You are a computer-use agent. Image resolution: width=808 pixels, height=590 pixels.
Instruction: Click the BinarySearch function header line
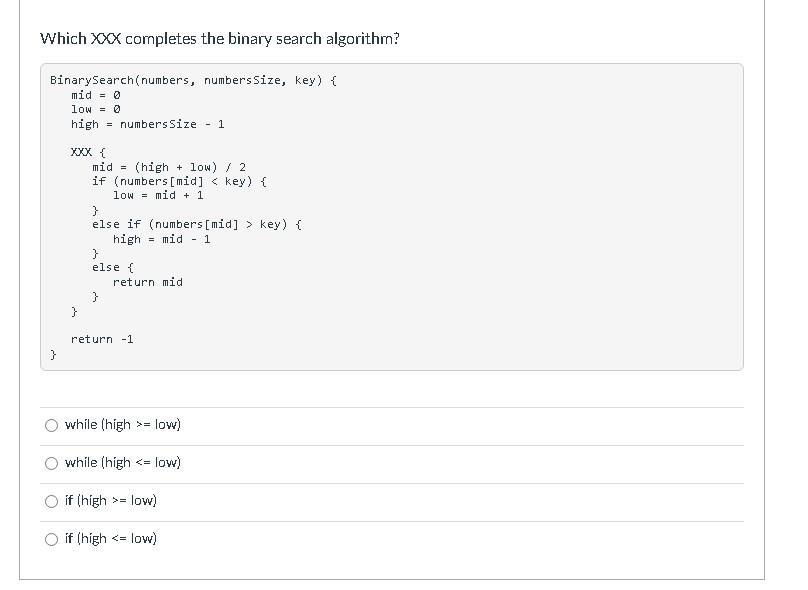point(193,80)
